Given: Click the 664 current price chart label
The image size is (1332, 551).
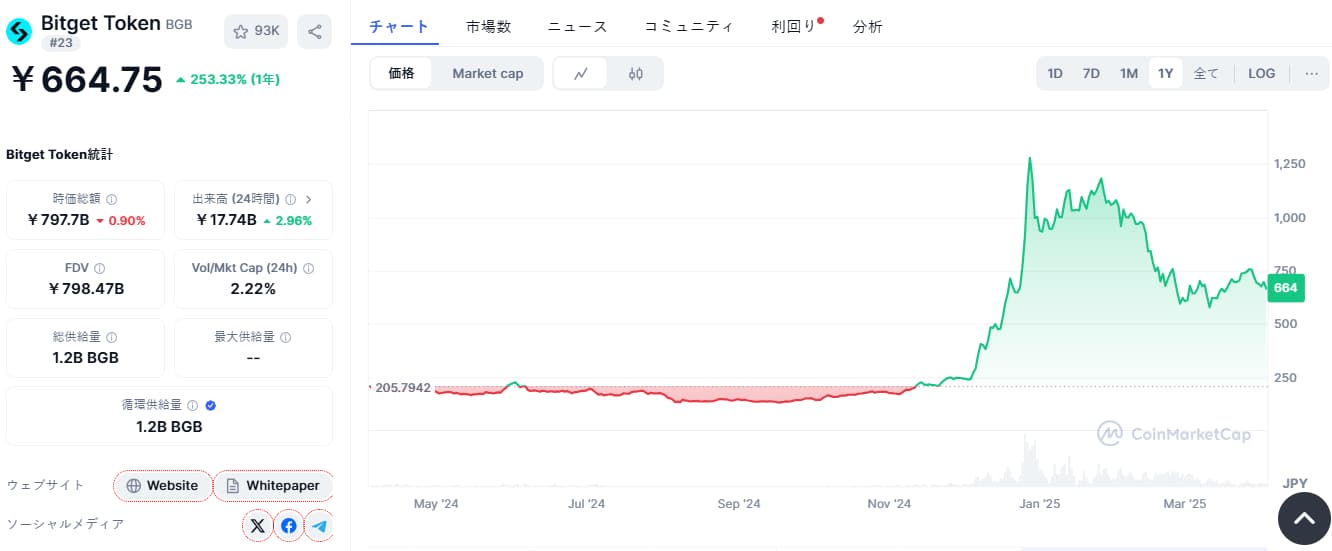Looking at the screenshot, I should point(1285,288).
